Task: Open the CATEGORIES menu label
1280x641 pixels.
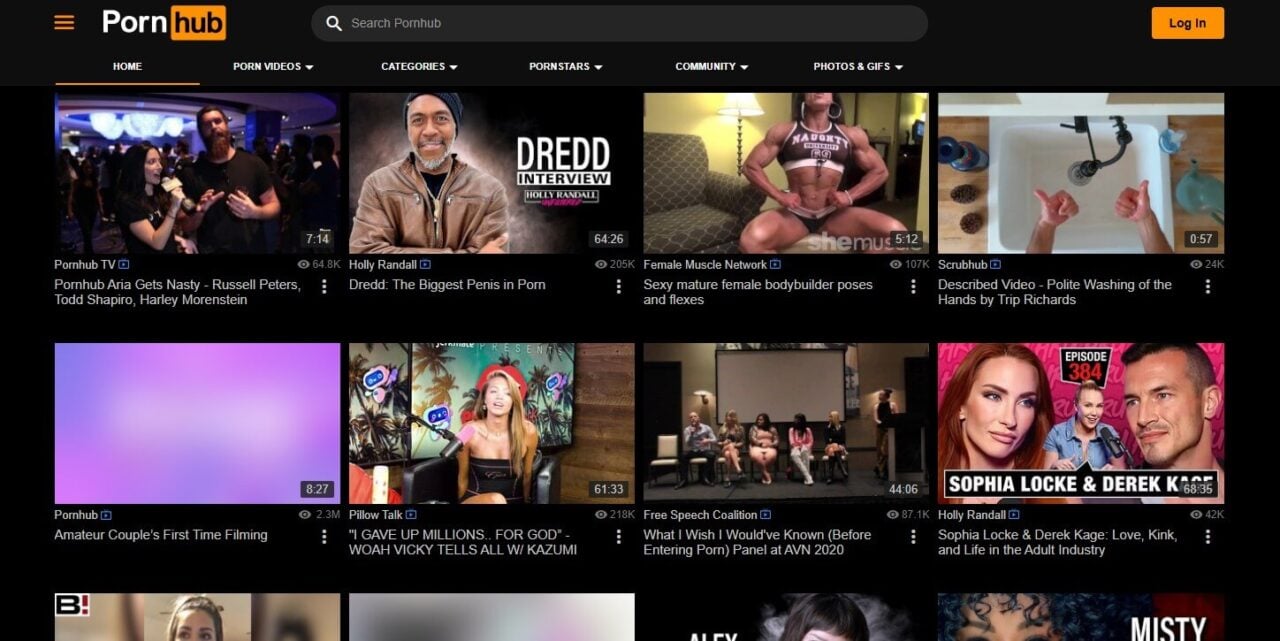Action: click(413, 66)
